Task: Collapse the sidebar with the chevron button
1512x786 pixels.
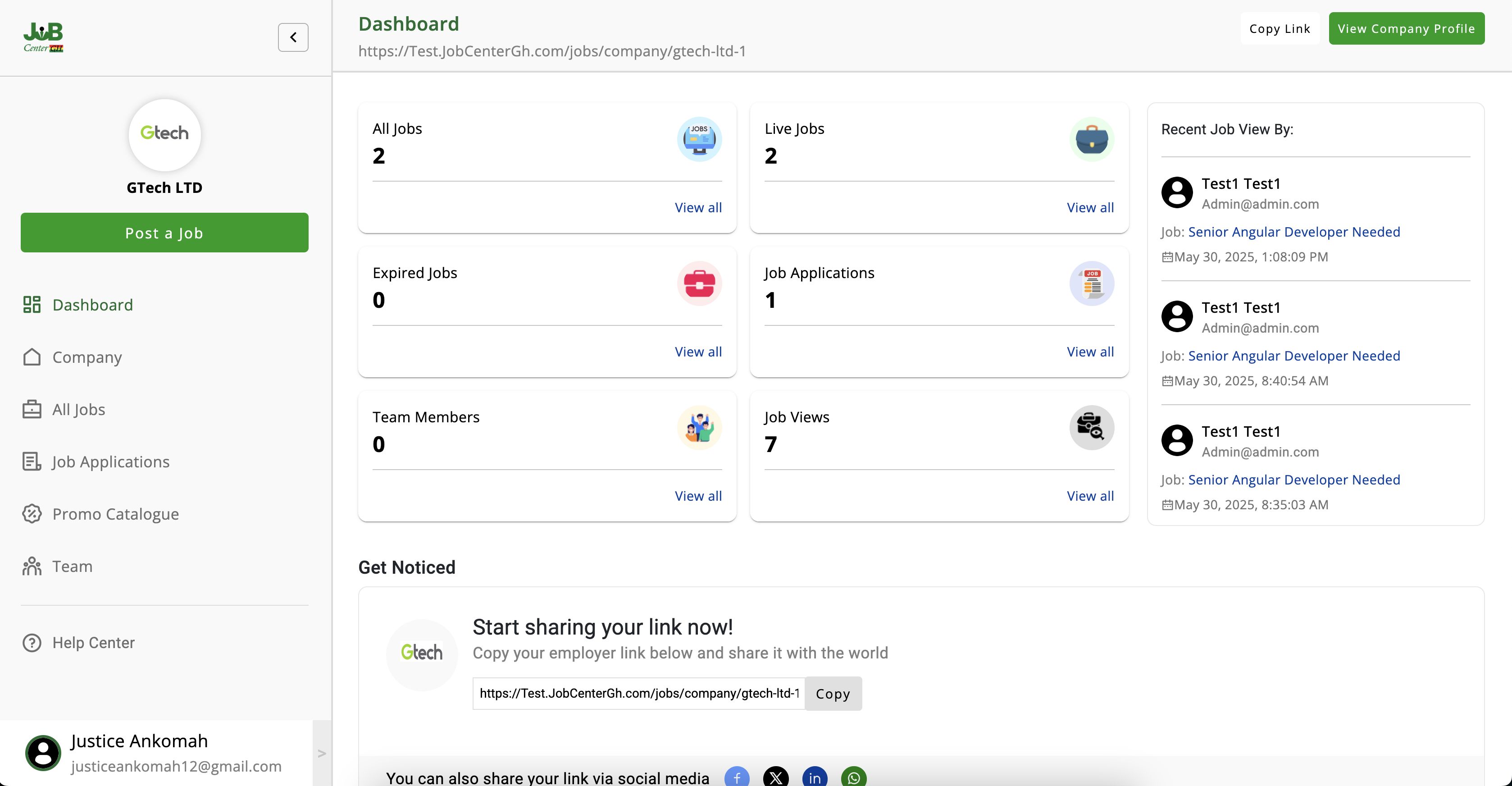Action: click(293, 37)
